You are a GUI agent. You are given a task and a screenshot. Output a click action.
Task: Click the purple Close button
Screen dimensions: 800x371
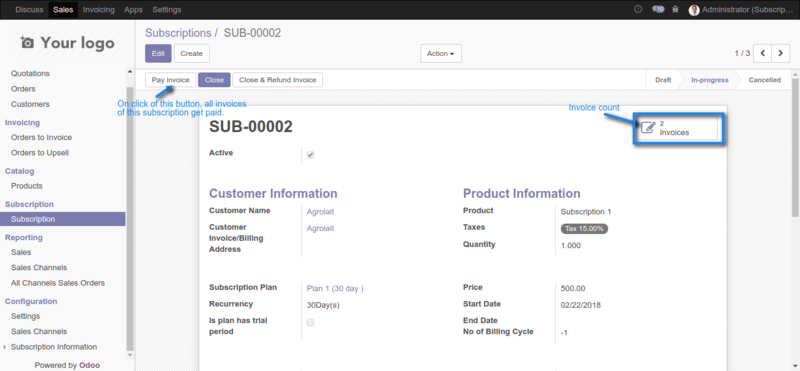214,80
